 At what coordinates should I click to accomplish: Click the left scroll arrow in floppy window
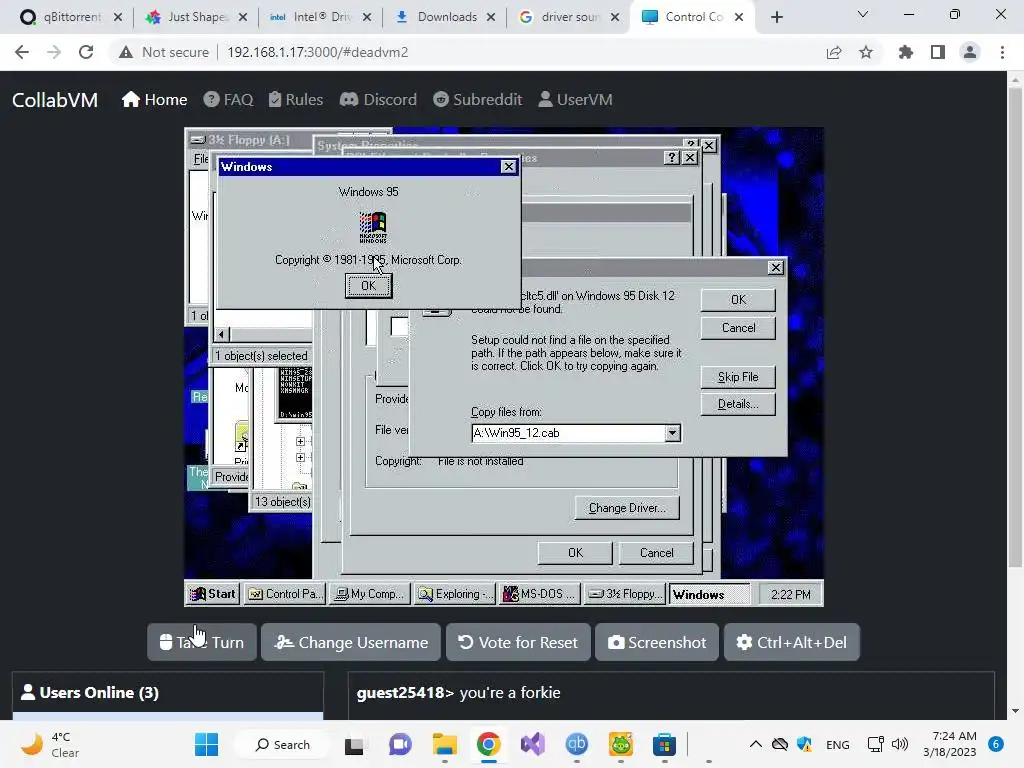[x=221, y=334]
